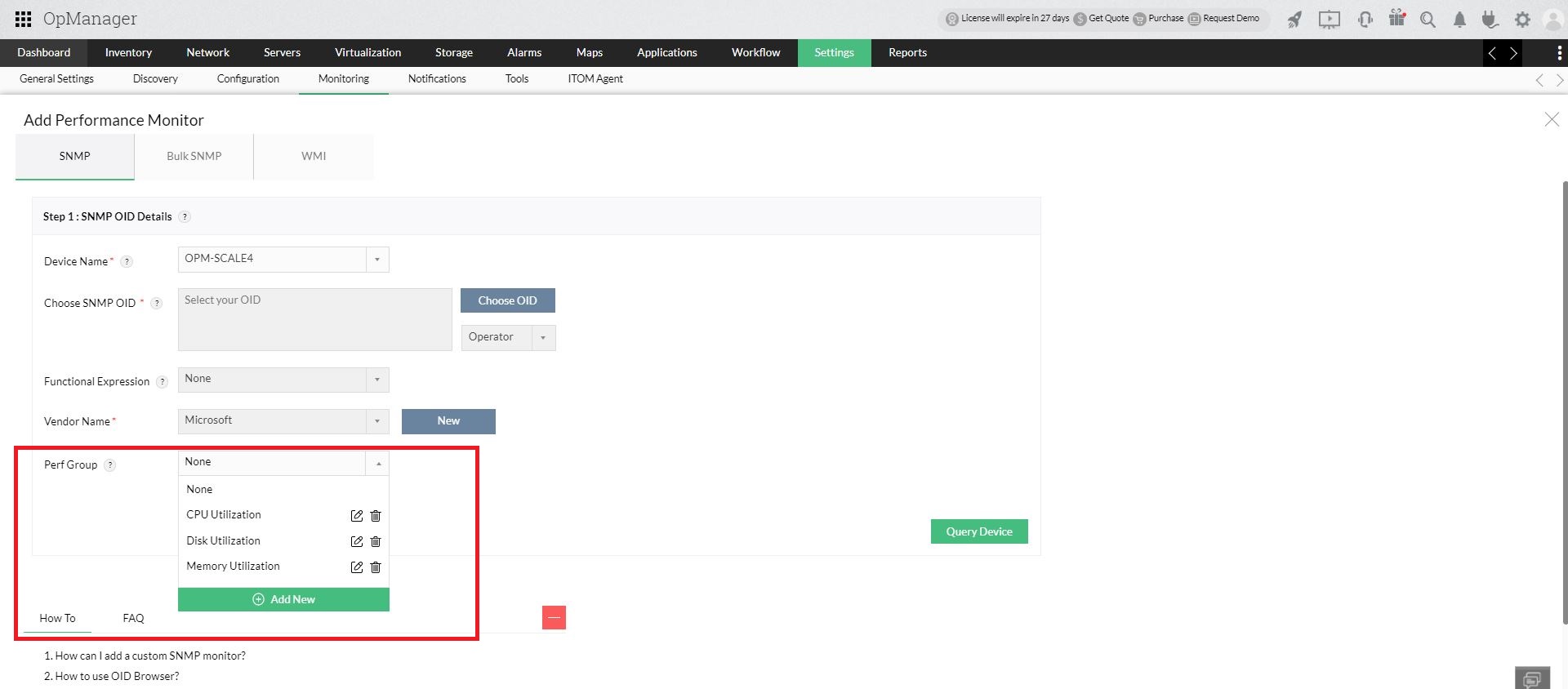Viewport: 1568px width, 689px height.
Task: Click help icon next to Functional Expression
Action: [162, 382]
